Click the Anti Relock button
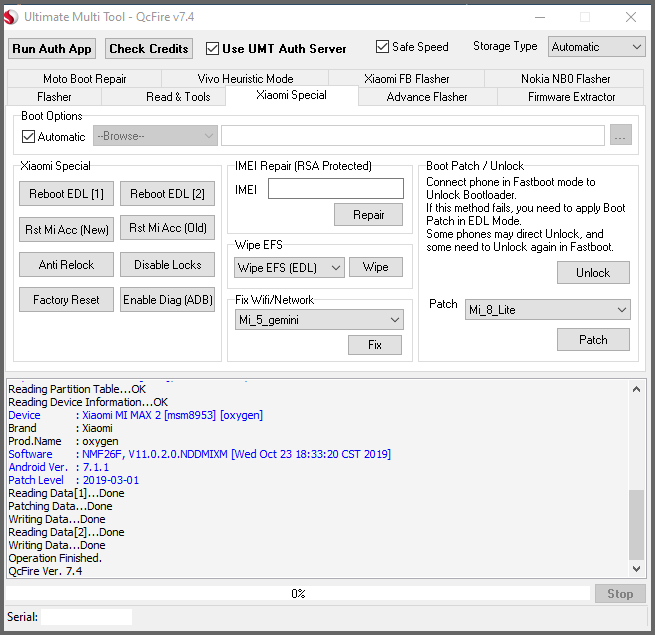This screenshot has width=655, height=635. tap(66, 264)
